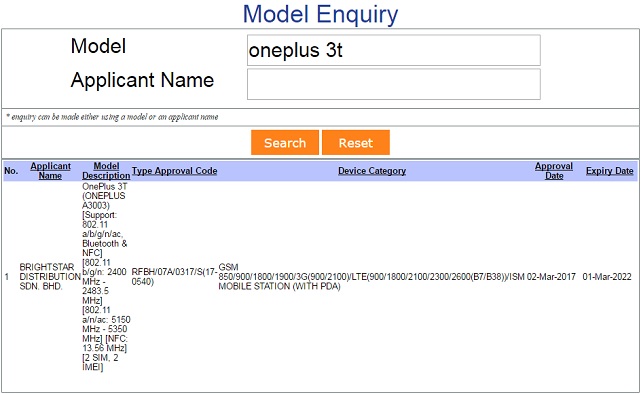
Task: Sort by Expiry Date column header
Action: coord(610,171)
